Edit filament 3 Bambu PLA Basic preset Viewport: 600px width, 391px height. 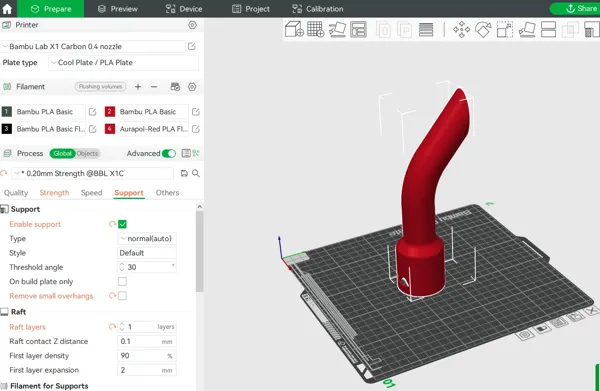(93, 129)
